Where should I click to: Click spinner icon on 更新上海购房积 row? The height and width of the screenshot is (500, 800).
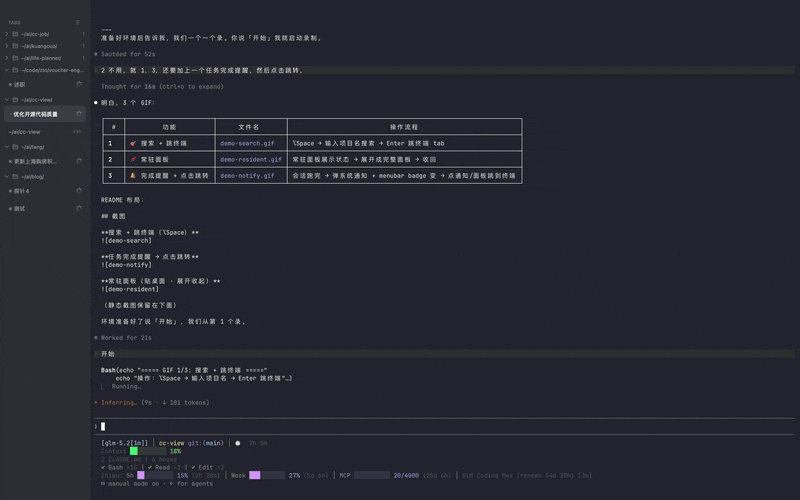(x=79, y=161)
